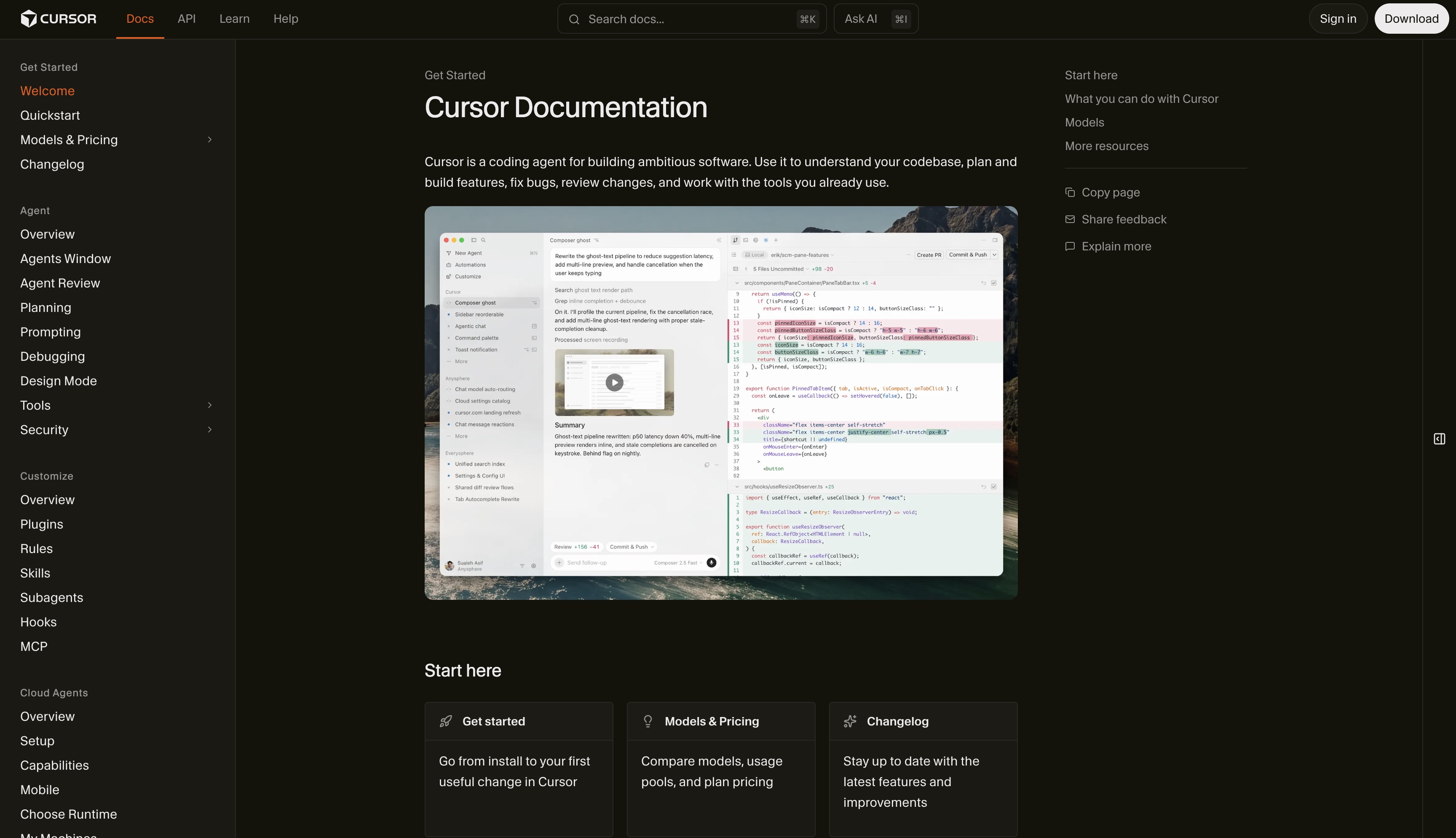
Task: Open Hooks in the sidebar
Action: click(38, 622)
